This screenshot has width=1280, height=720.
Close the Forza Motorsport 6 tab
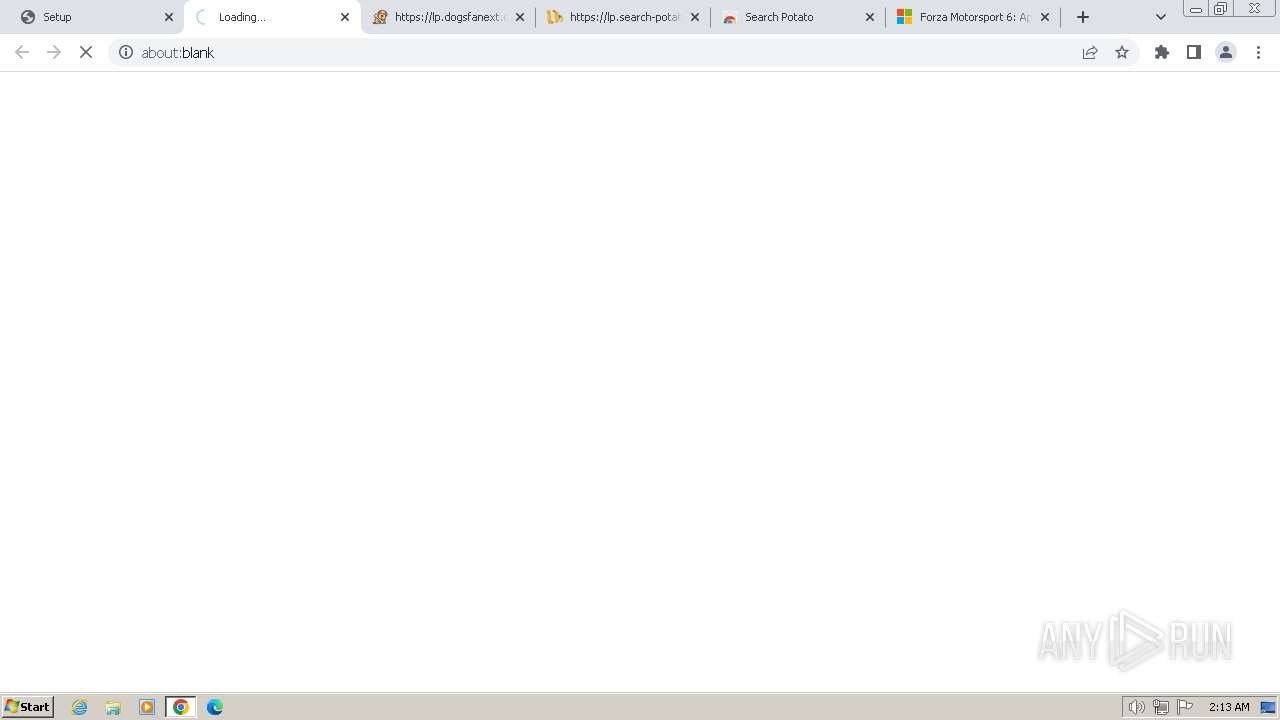tap(1045, 17)
